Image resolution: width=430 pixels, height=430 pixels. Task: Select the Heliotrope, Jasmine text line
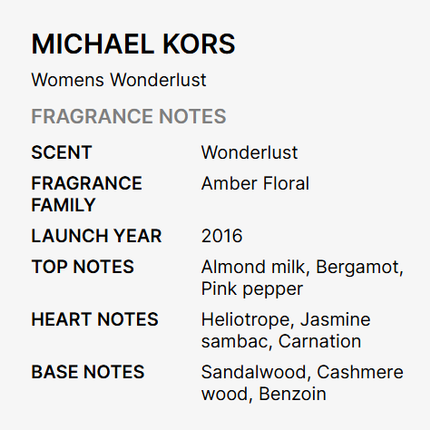pos(286,319)
